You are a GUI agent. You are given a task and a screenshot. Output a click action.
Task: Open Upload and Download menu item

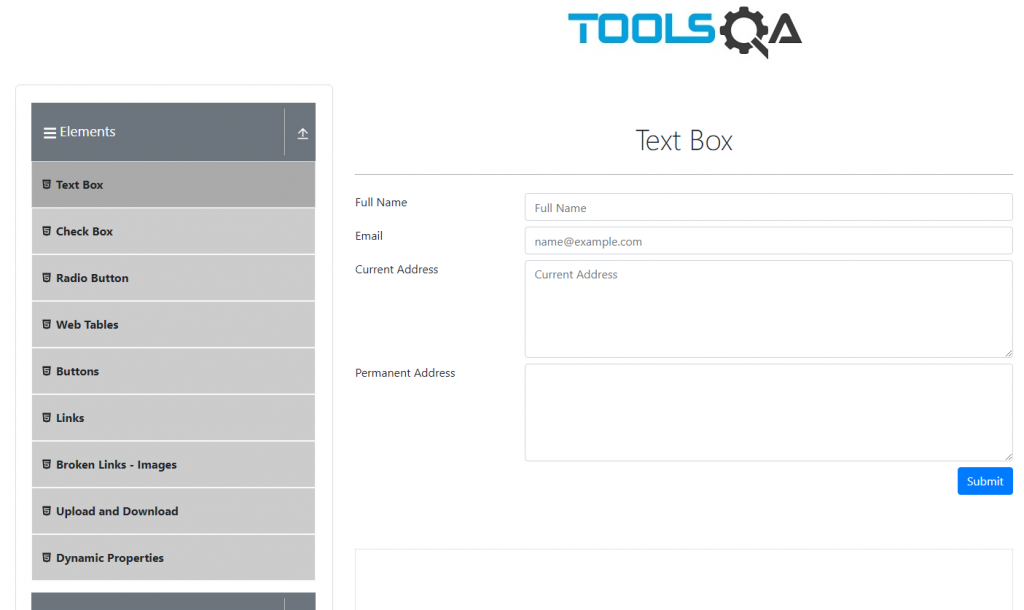pos(173,511)
